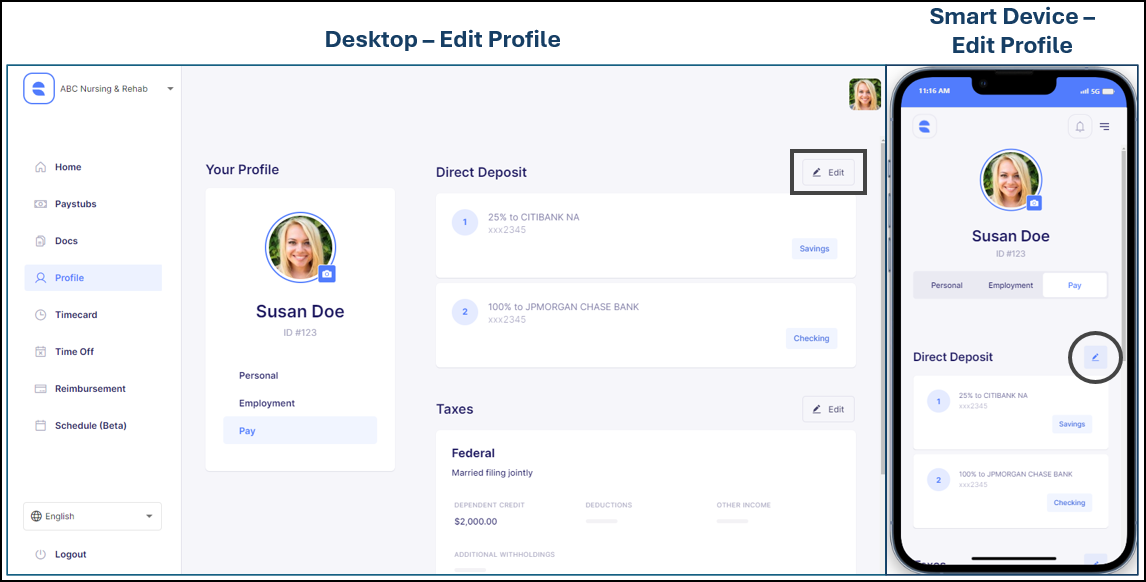The image size is (1146, 582).
Task: Tap the camera icon on mobile profile photo
Action: (1034, 203)
